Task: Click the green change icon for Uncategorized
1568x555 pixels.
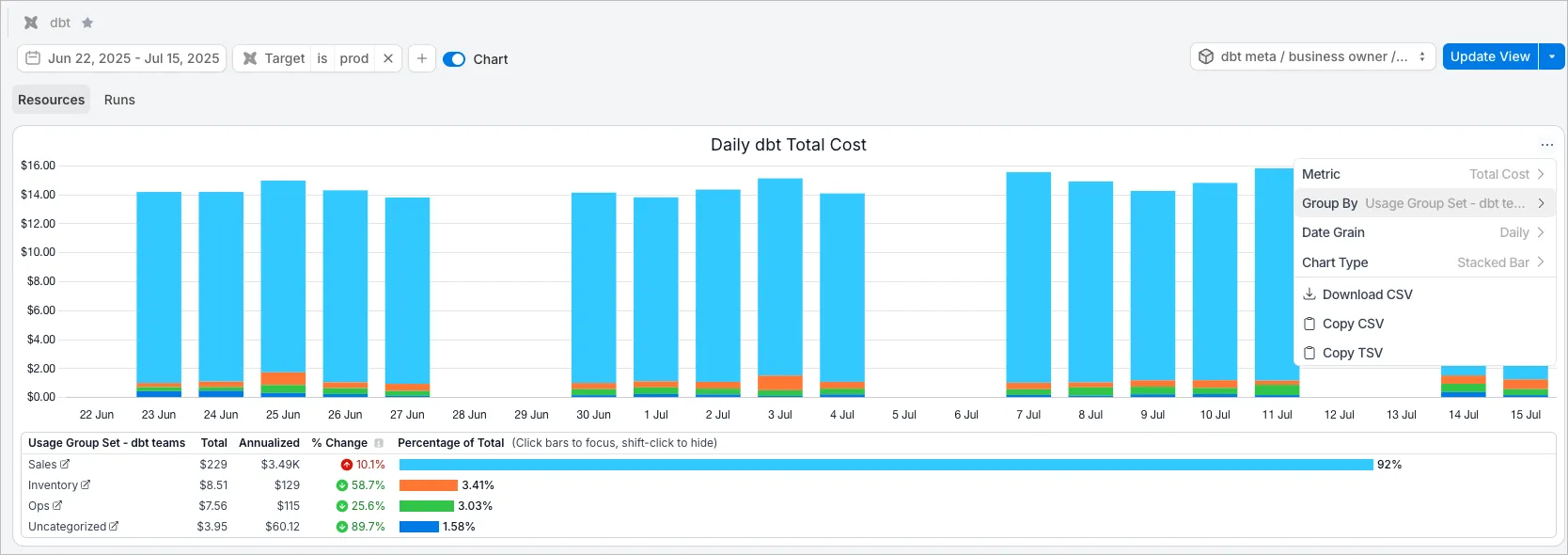Action: pos(342,527)
